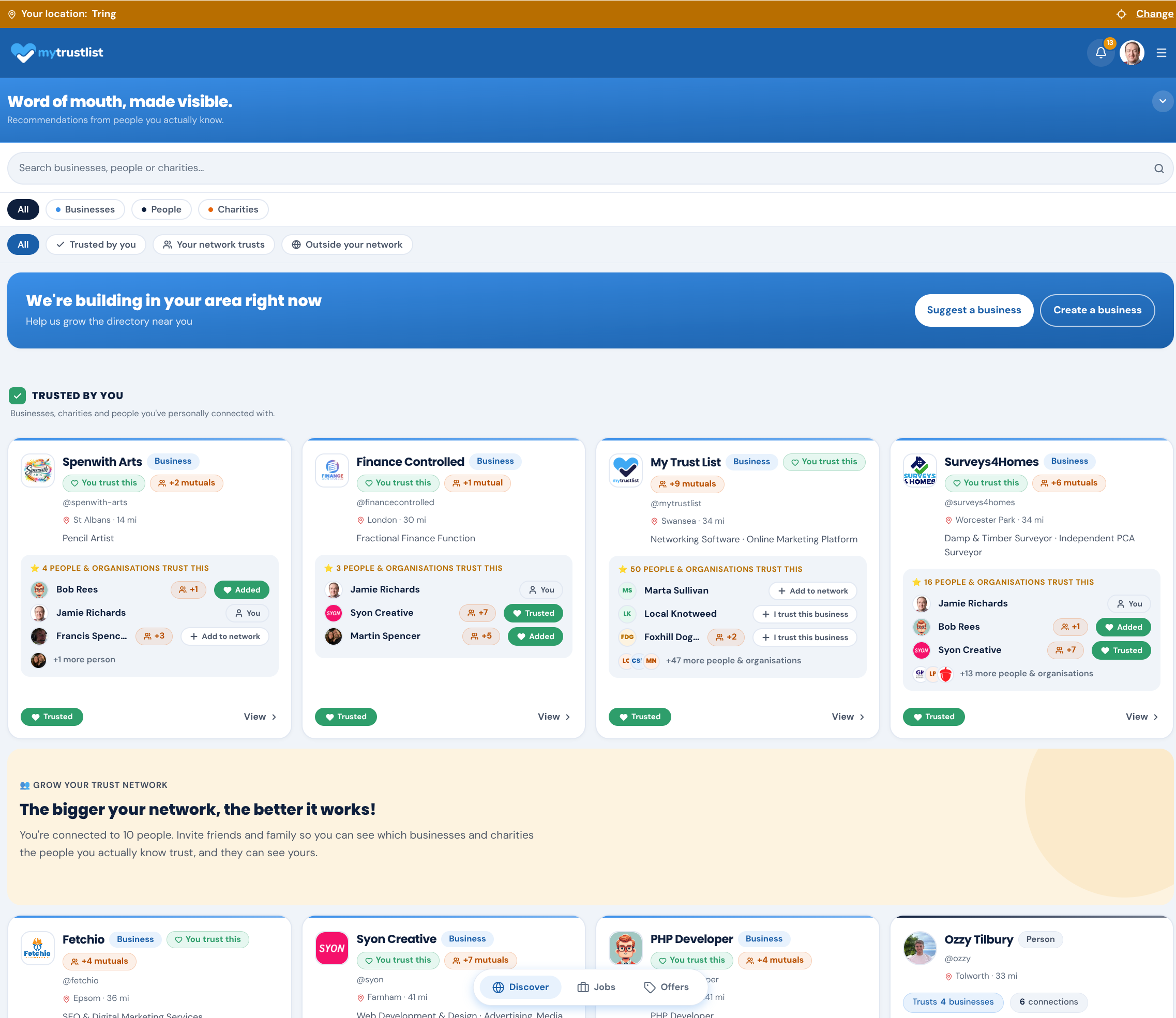This screenshot has width=1176, height=1018.
Task: Open My Trust List logo
Action: point(626,470)
